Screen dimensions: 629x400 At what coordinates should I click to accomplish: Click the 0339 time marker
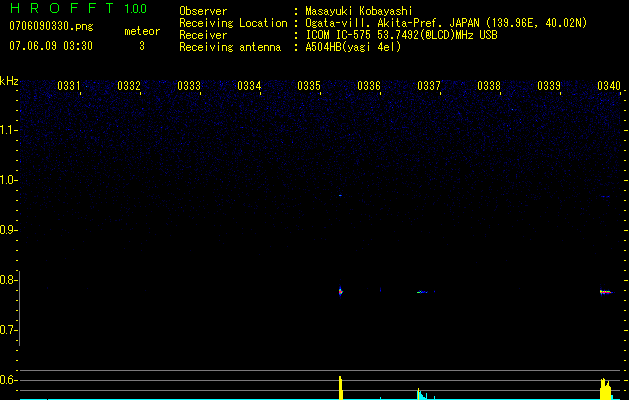(x=549, y=86)
